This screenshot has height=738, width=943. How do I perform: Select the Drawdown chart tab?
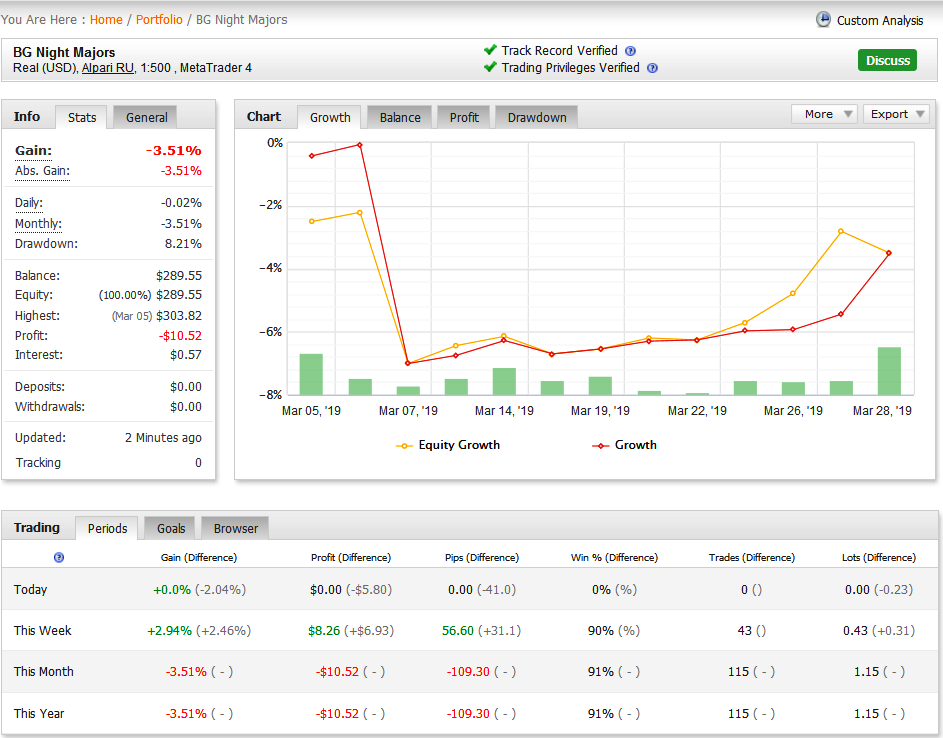536,117
